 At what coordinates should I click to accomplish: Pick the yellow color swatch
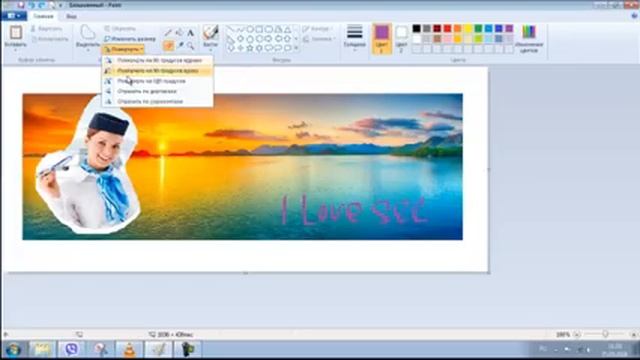coord(468,28)
